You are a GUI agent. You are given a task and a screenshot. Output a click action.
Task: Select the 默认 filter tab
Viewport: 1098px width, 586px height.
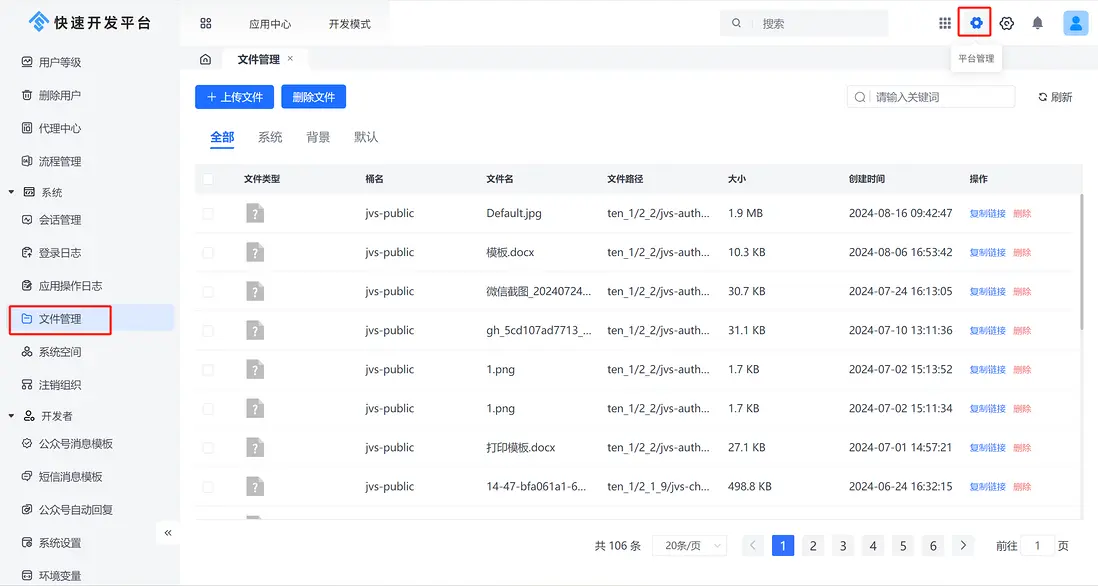coord(366,137)
